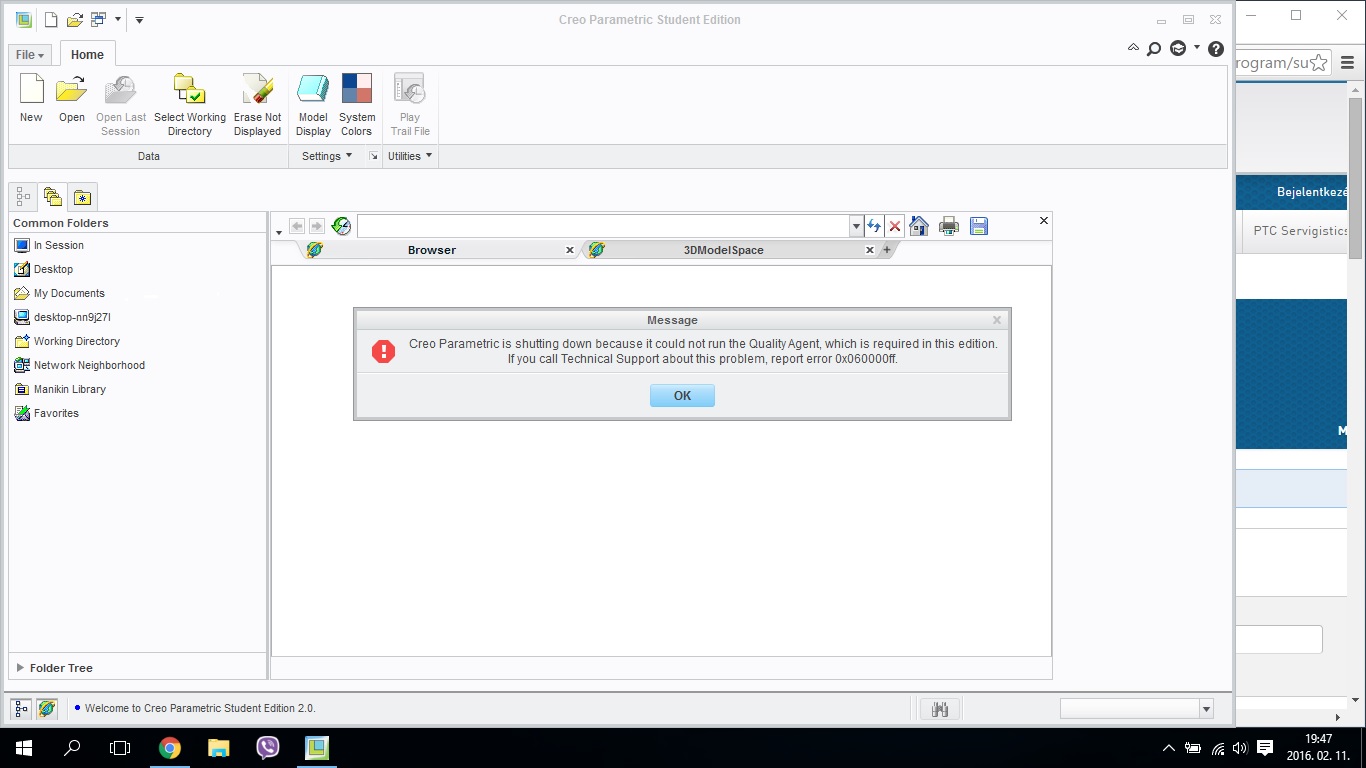The width and height of the screenshot is (1366, 768).
Task: Close the 3DModelSpace tab
Action: [x=870, y=250]
